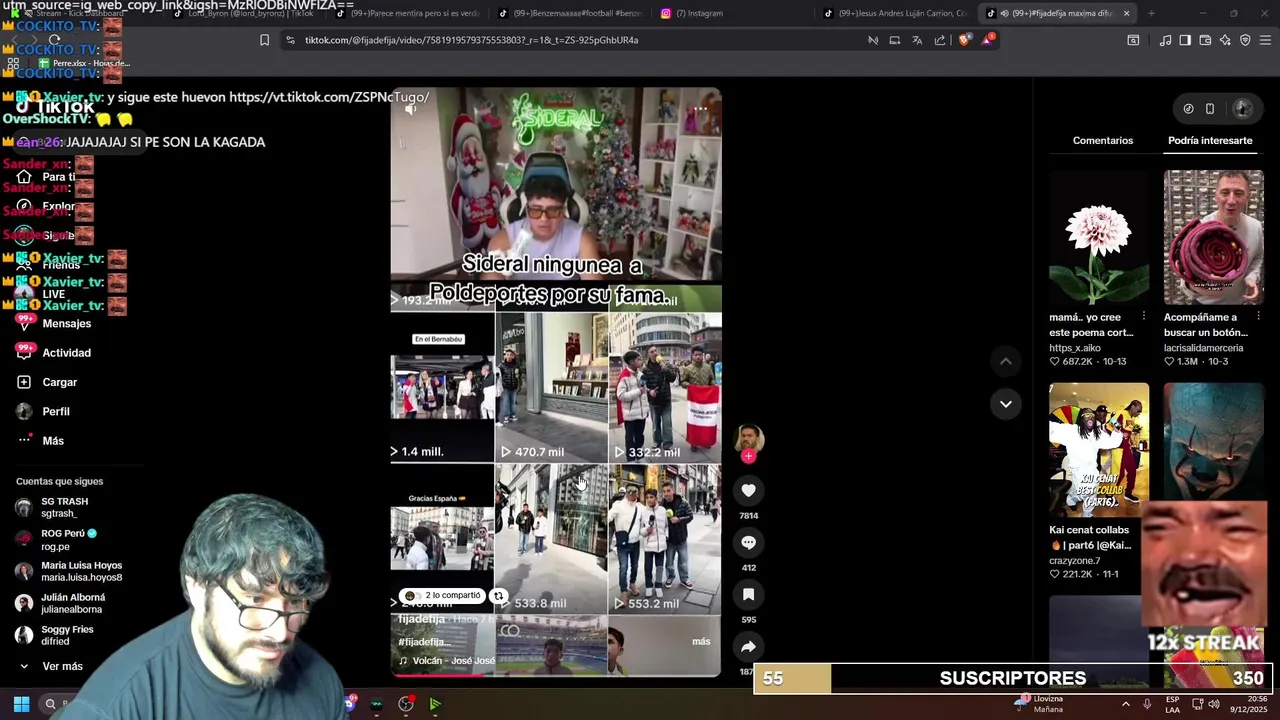Go to the next video with down arrow

pyautogui.click(x=1006, y=404)
